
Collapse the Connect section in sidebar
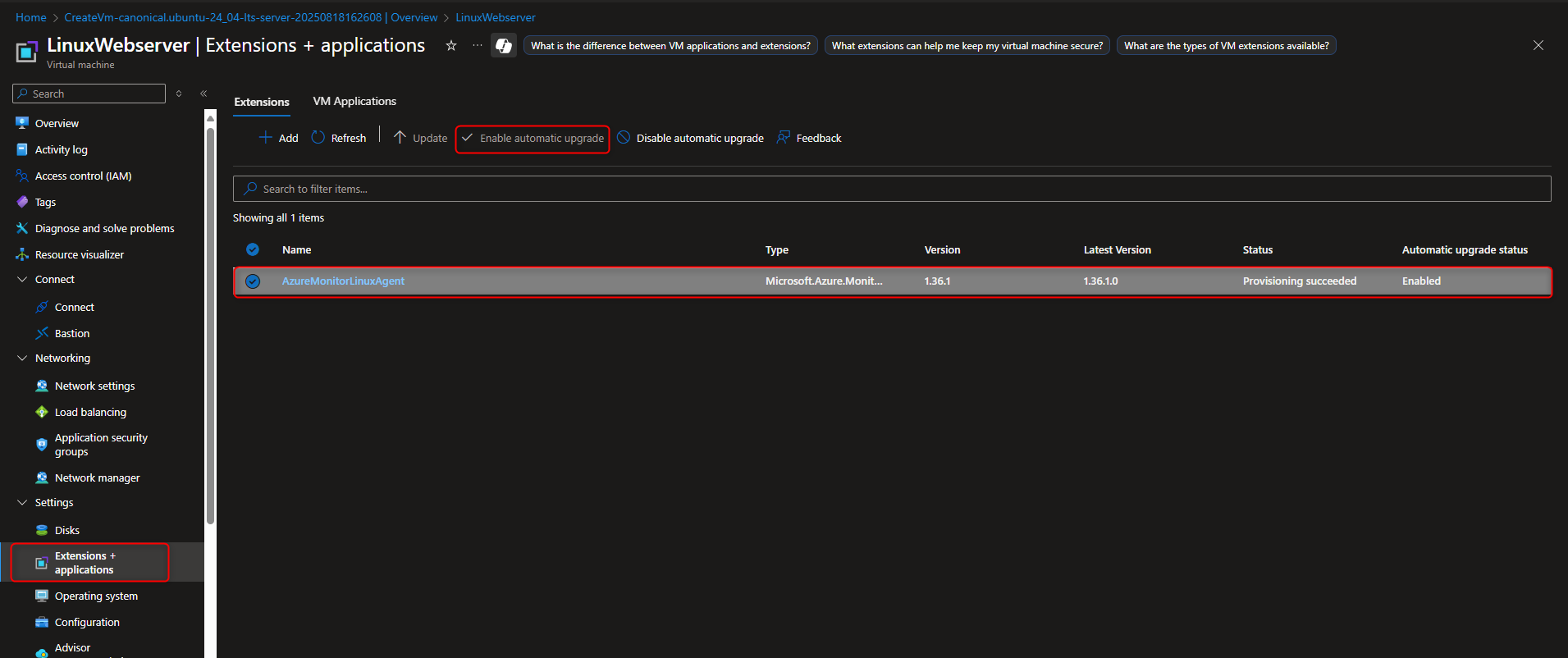tap(22, 279)
